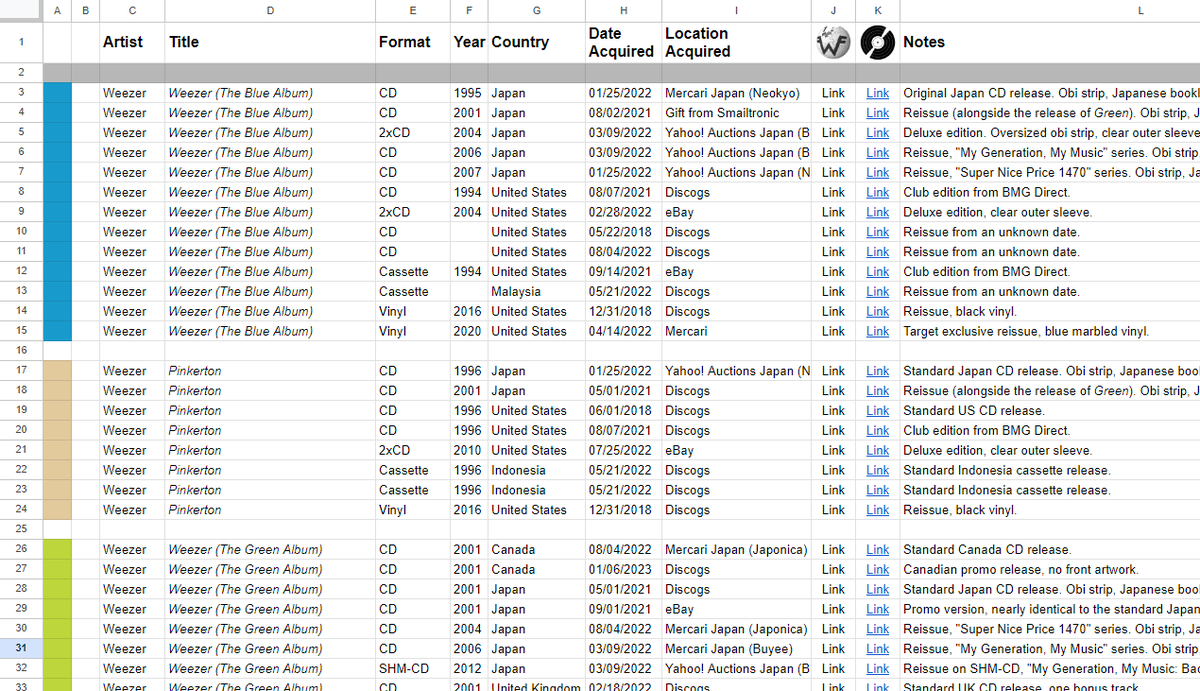Viewport: 1200px width, 691px height.
Task: Select the green color block beside Green Album rows
Action: point(58,615)
